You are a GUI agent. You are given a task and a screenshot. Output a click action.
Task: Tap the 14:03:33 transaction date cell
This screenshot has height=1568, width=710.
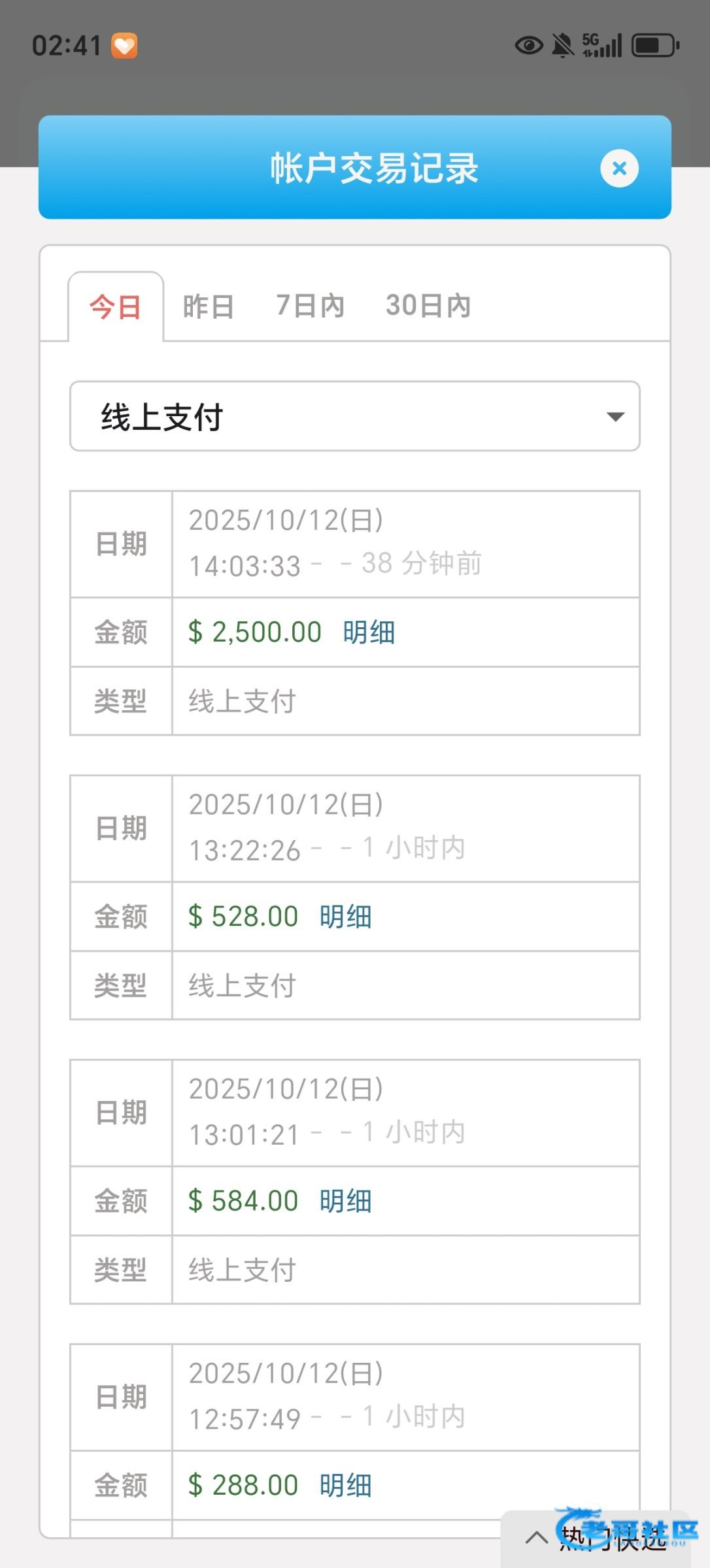pyautogui.click(x=405, y=544)
